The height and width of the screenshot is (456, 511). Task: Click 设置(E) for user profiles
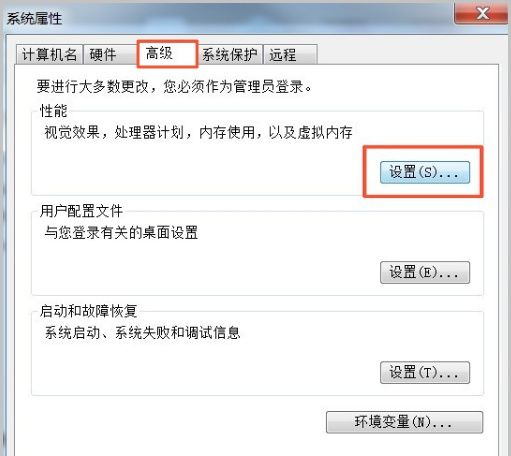pos(425,272)
